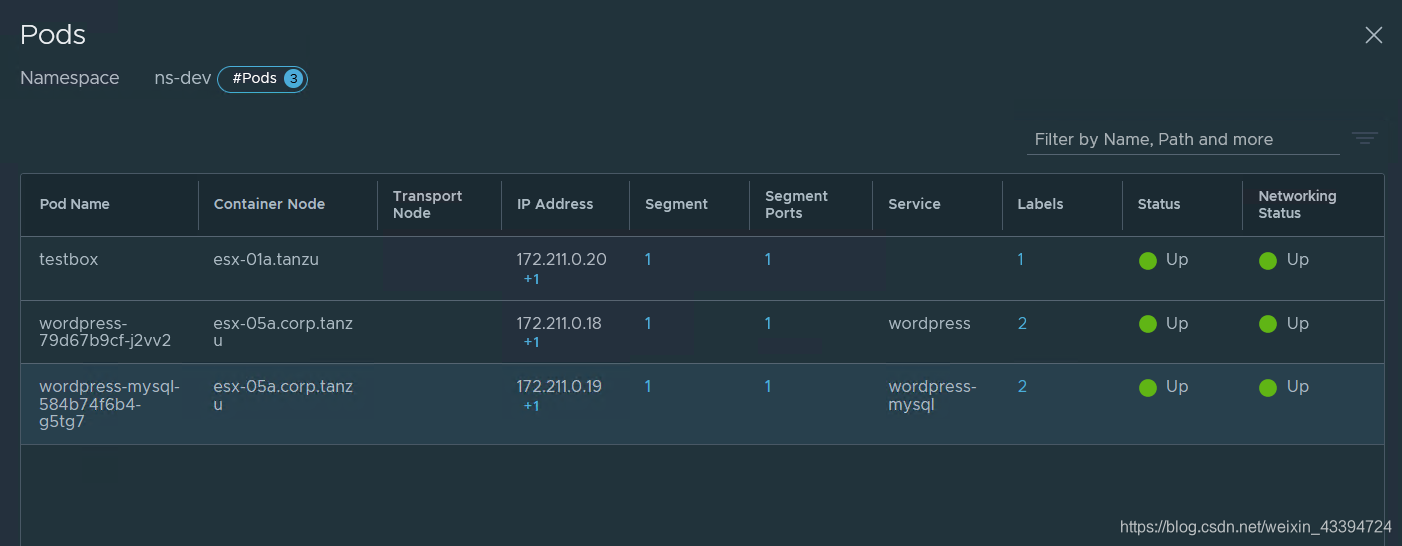Expand +1 more IPs for testbox
Image resolution: width=1402 pixels, height=546 pixels.
point(531,279)
